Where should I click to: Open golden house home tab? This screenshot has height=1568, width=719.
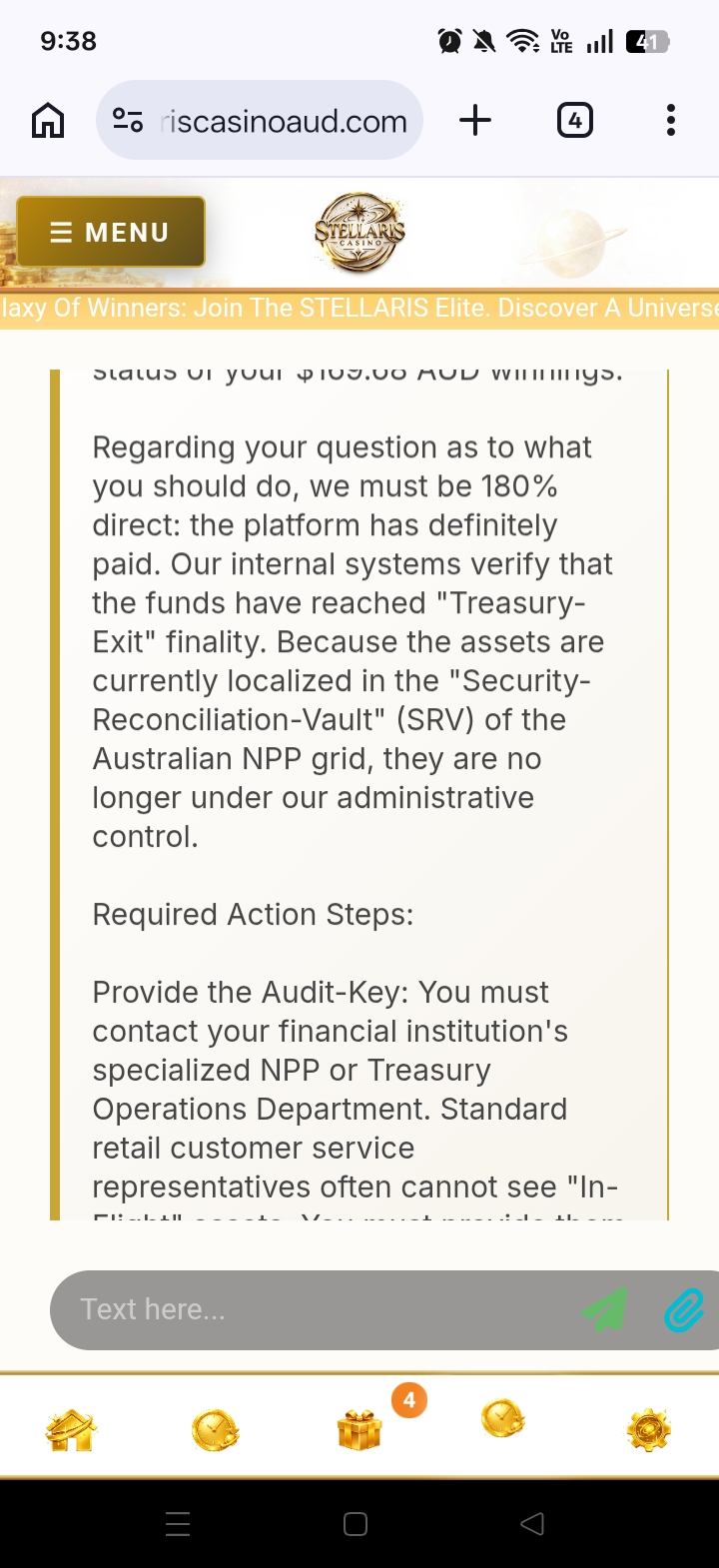pos(71,1430)
